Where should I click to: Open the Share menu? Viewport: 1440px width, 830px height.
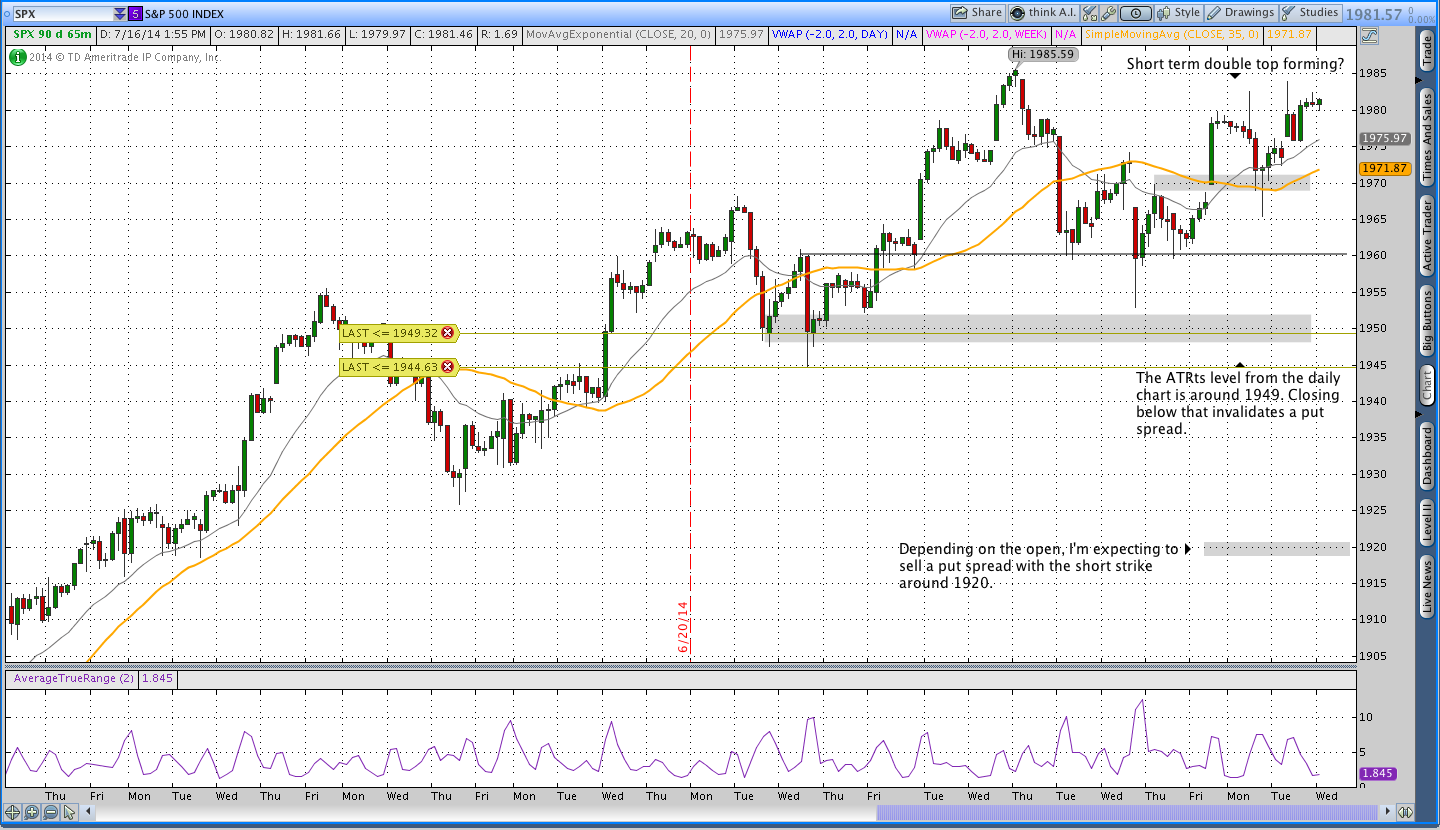click(x=977, y=13)
